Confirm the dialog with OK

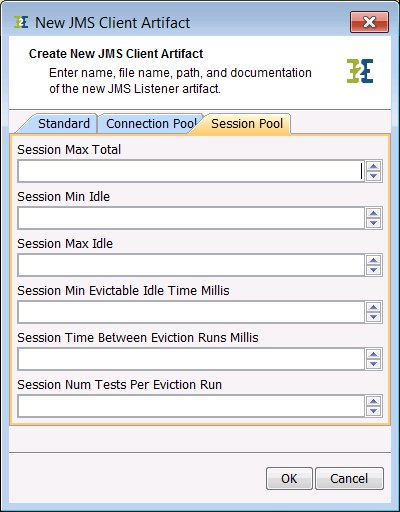[x=289, y=478]
